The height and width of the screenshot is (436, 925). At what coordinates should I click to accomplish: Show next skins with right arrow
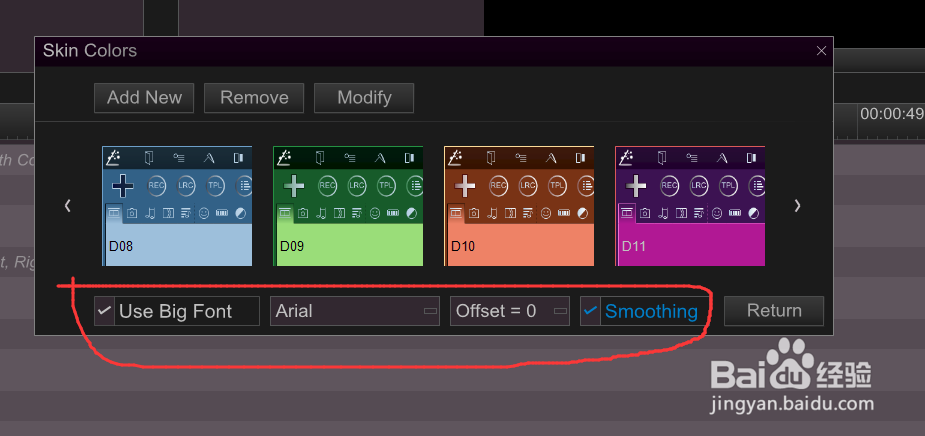coord(798,206)
